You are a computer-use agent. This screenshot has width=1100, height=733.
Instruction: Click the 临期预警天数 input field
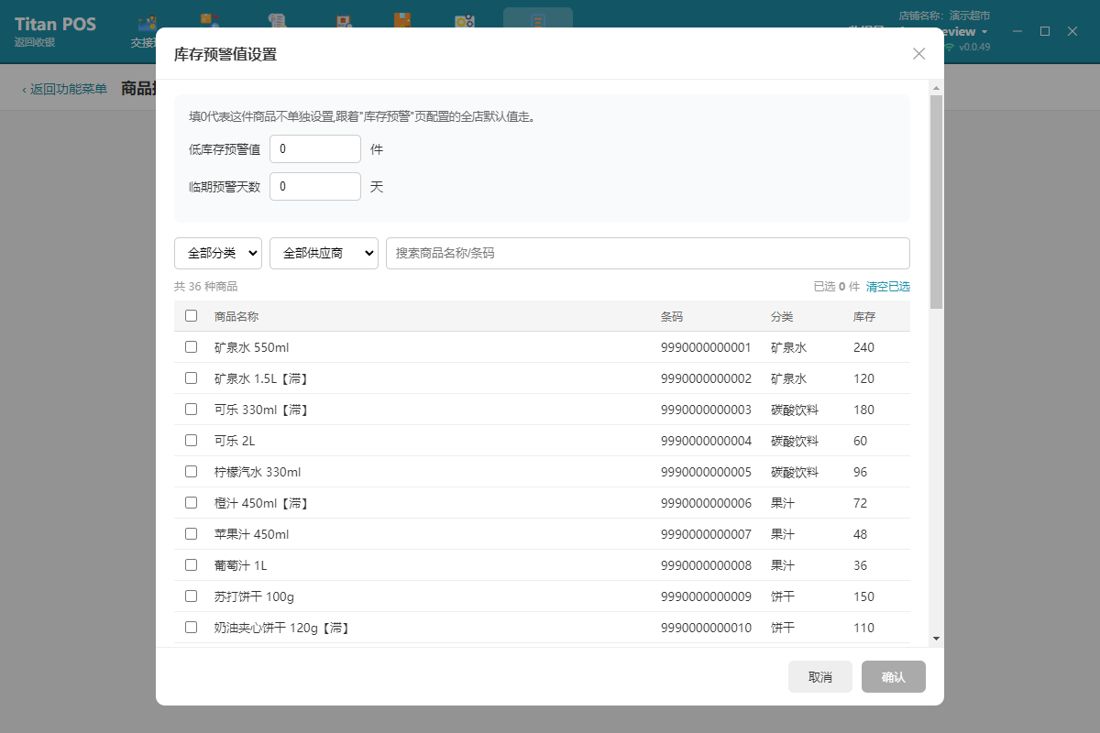coord(315,187)
